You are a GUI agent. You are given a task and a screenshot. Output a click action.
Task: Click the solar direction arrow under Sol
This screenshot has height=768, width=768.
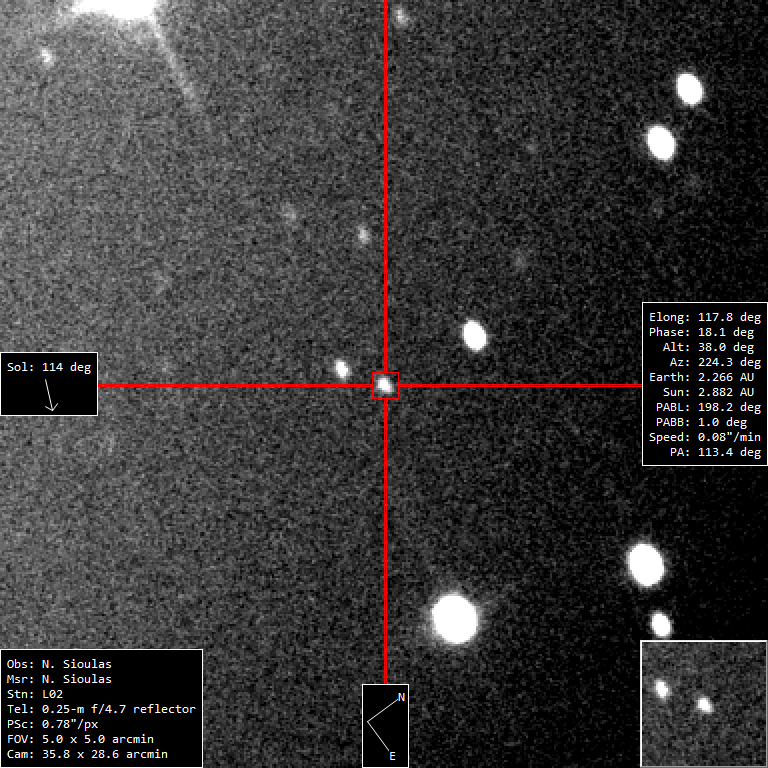click(51, 395)
